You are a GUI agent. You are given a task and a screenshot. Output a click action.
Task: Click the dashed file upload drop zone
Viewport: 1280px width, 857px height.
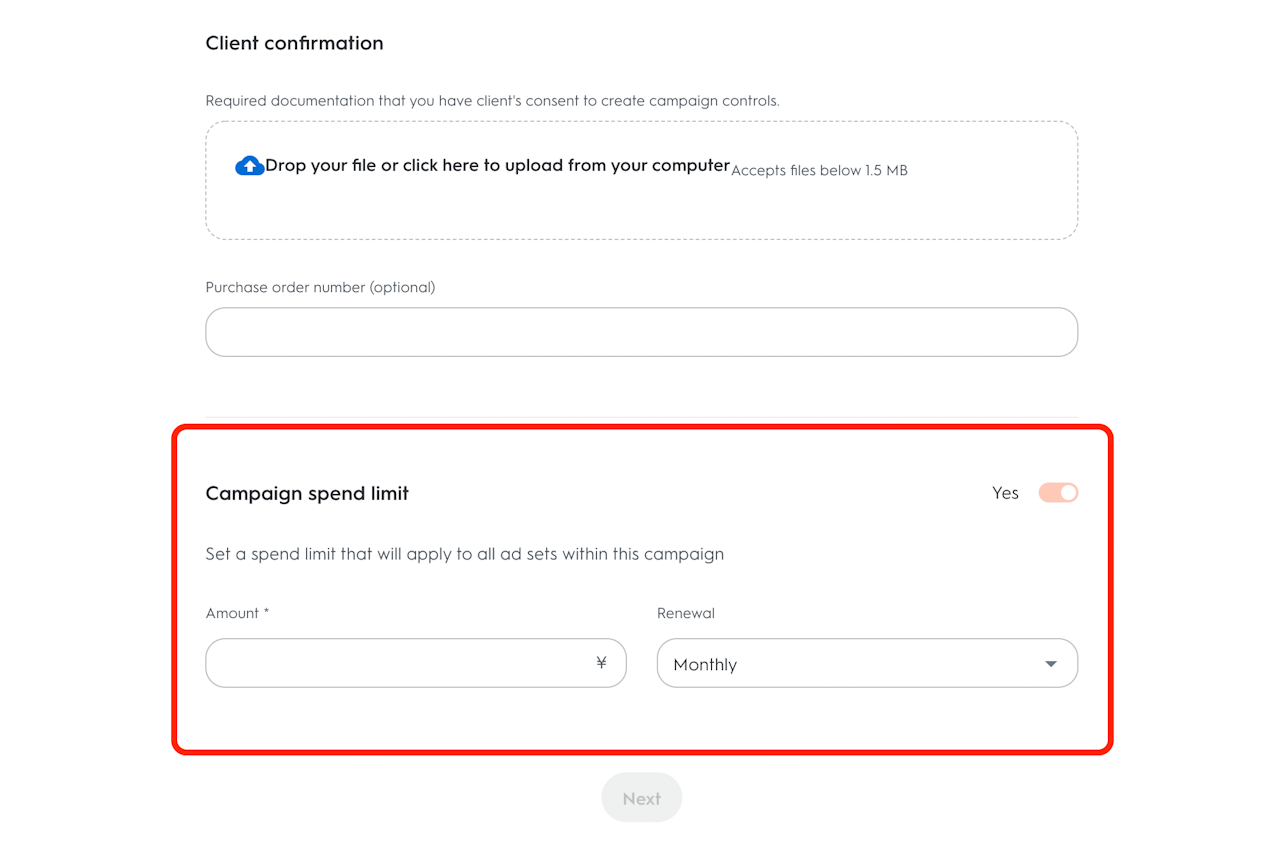click(x=641, y=210)
